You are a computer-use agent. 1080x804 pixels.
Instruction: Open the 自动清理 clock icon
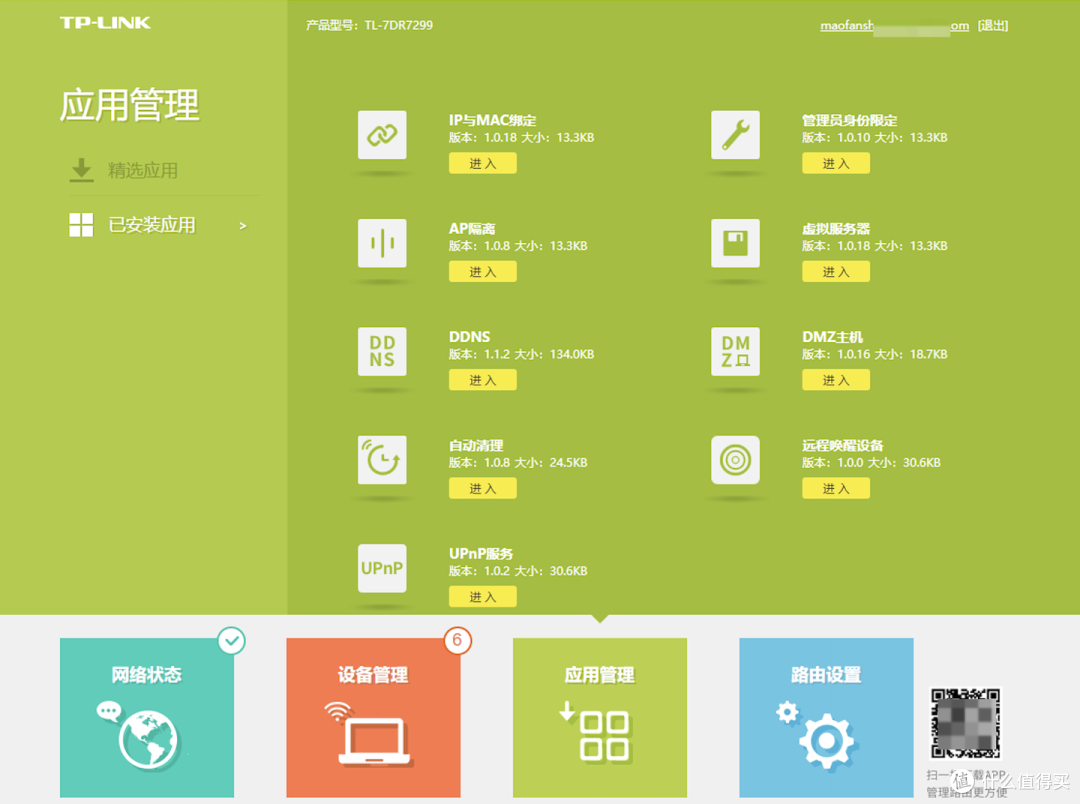coord(382,460)
